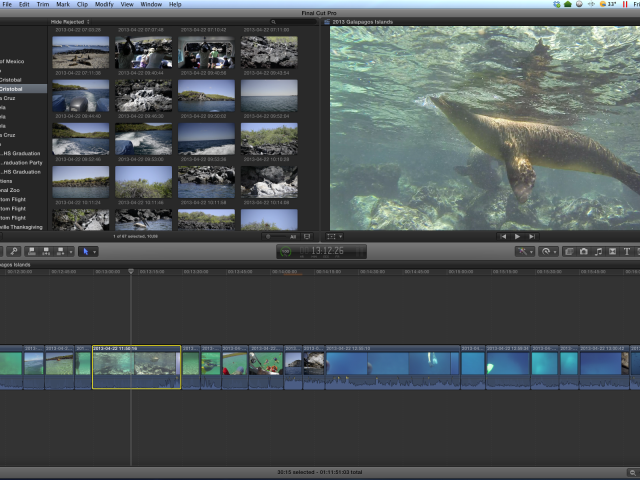Open the Photos browser camera icon
Viewport: 640px width, 480px height.
point(584,251)
